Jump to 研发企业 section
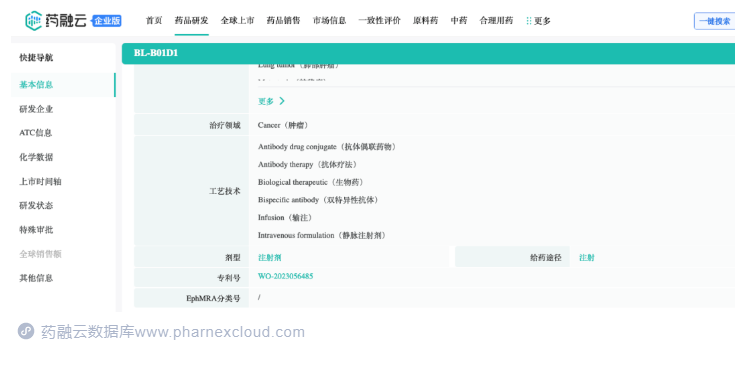This screenshot has height=378, width=749. click(36, 109)
